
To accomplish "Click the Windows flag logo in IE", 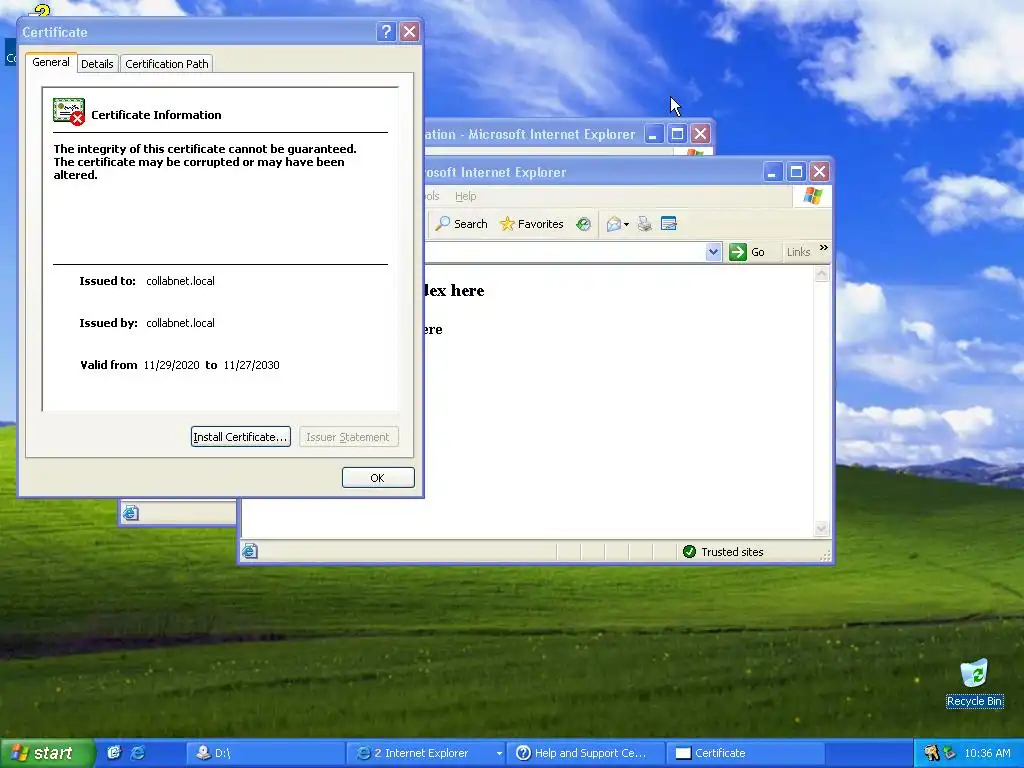I will tap(813, 196).
